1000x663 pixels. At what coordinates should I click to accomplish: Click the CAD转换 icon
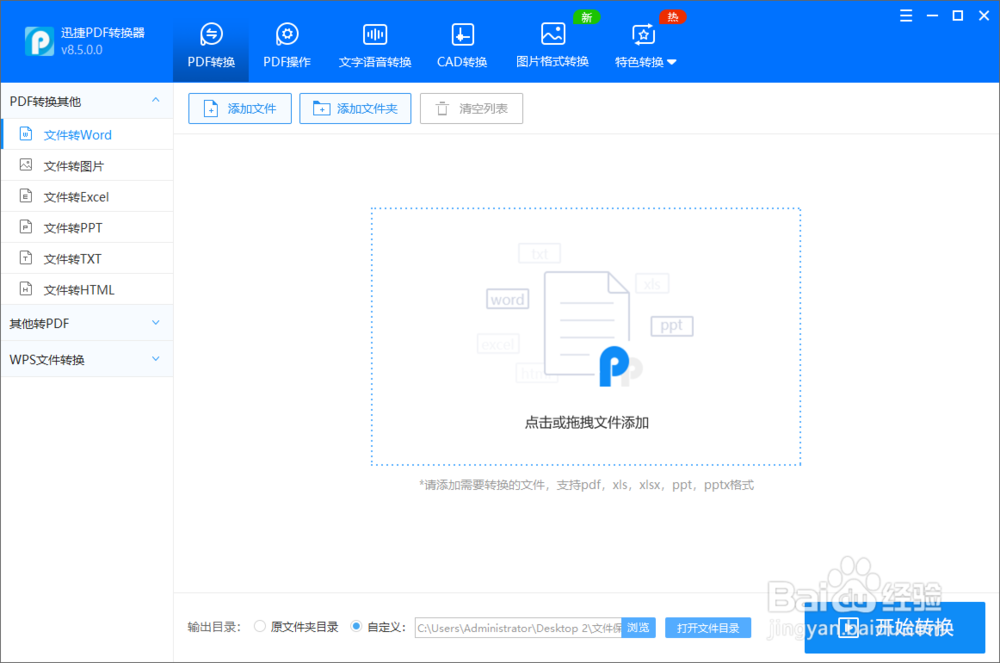[462, 34]
